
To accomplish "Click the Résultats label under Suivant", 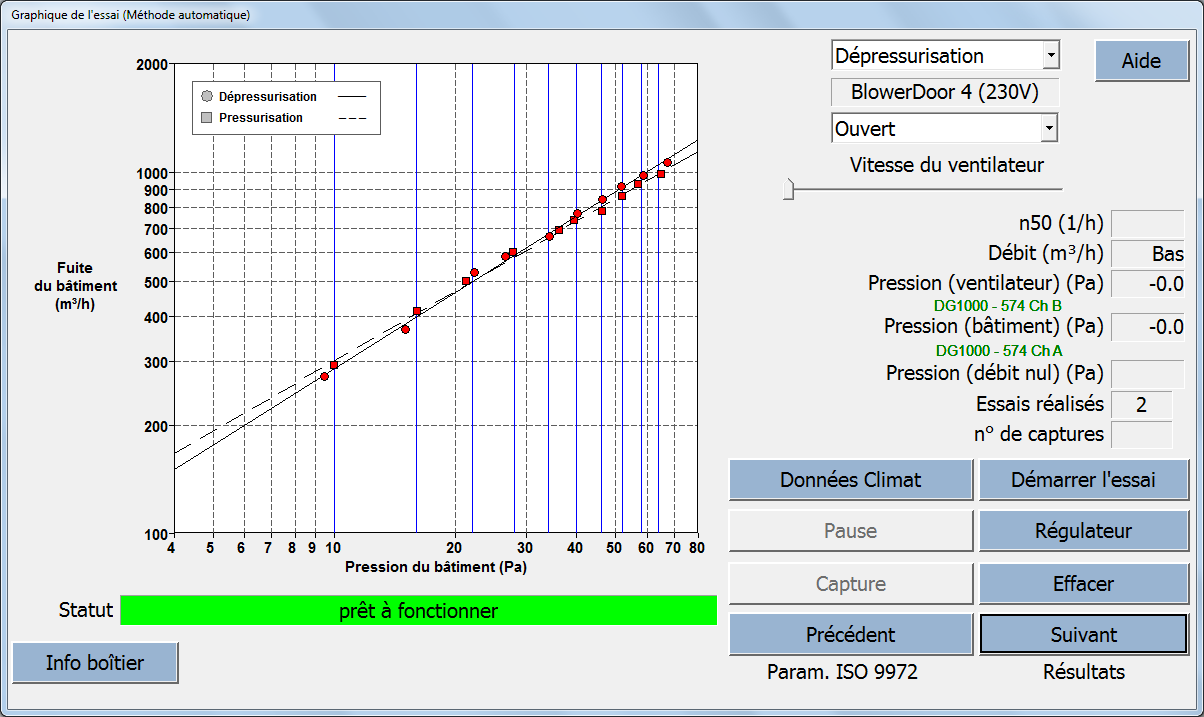I will click(1083, 672).
